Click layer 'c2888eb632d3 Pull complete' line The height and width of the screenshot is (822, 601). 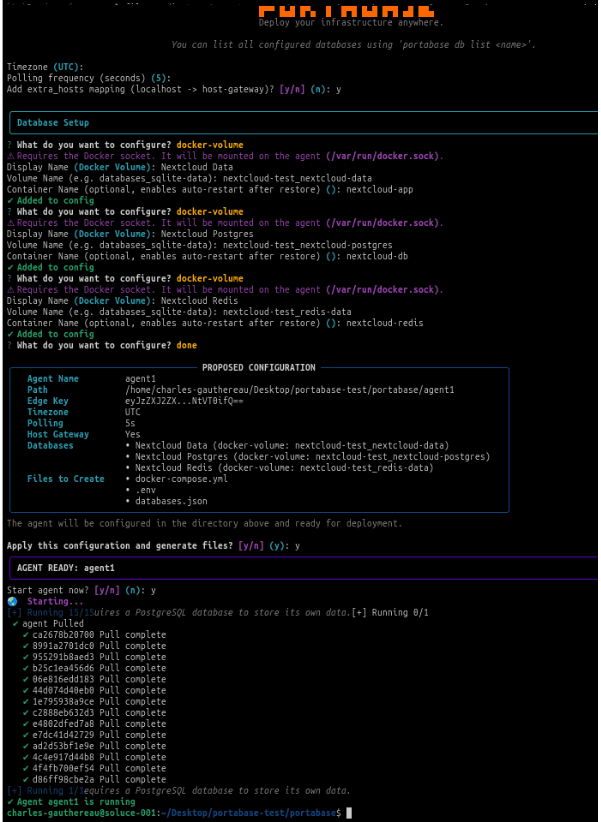coord(94,713)
